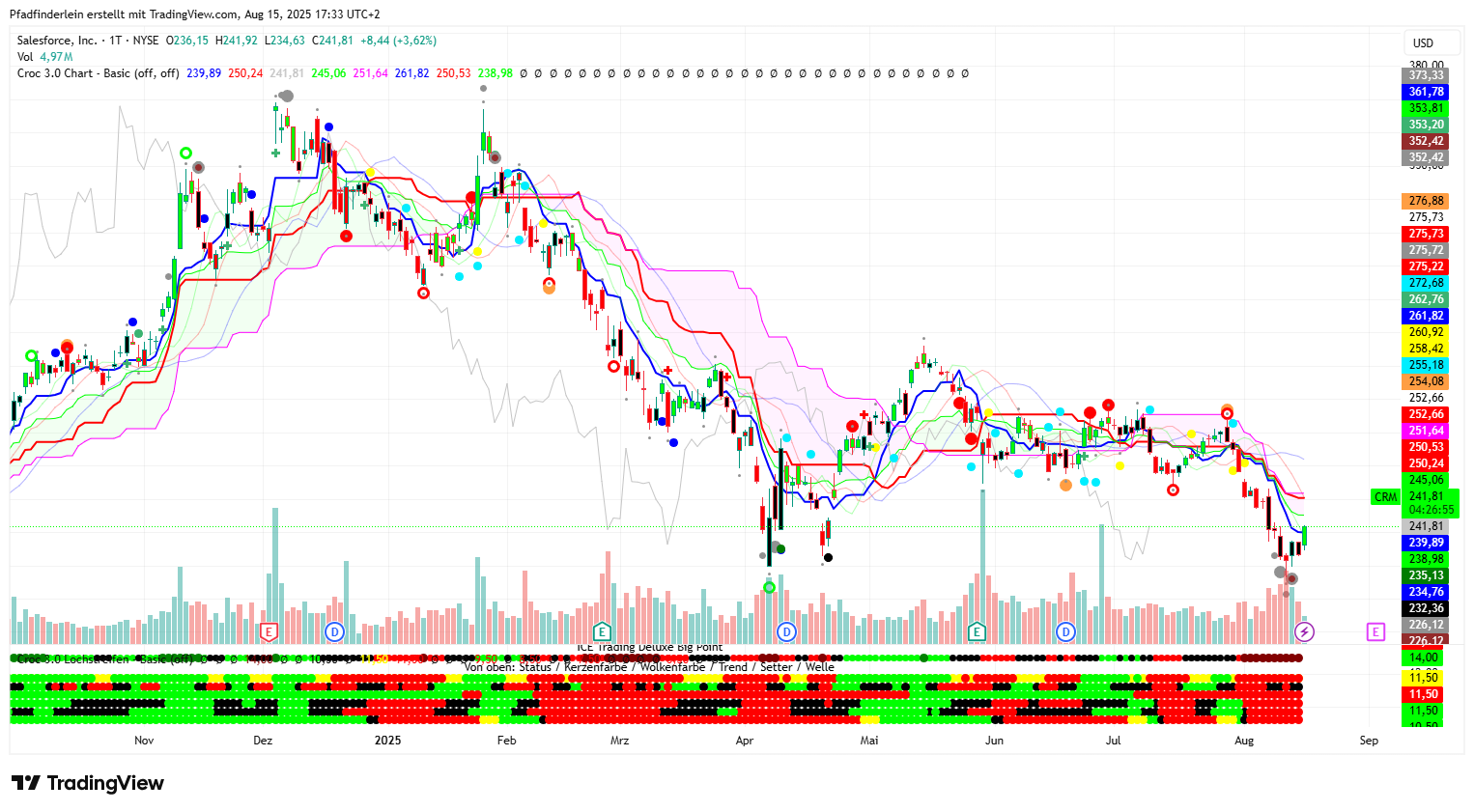The image size is (1474, 812).
Task: Click the dividend marker near Apr
Action: [x=786, y=632]
